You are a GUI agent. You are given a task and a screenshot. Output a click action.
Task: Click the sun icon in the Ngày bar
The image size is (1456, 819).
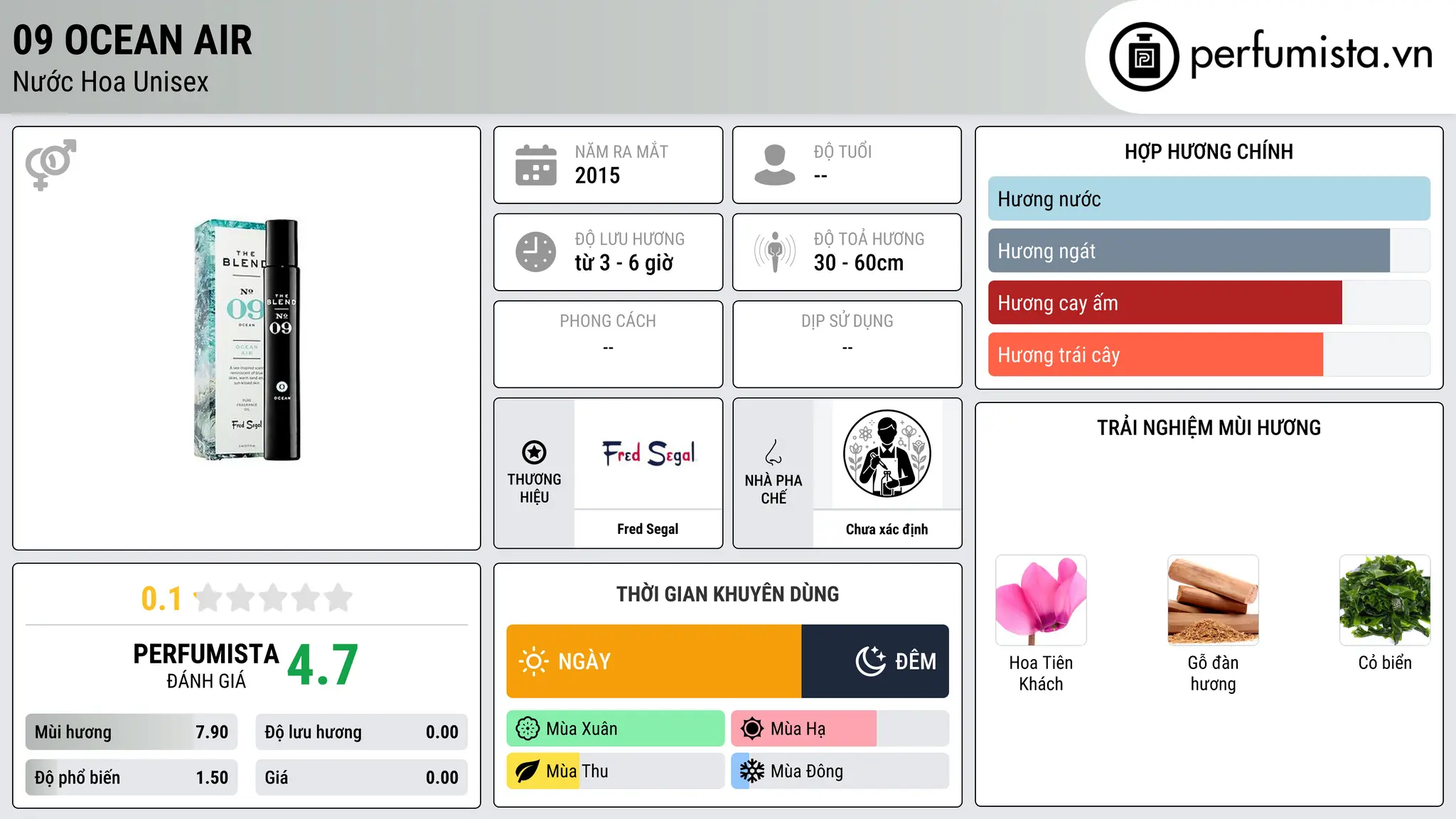pos(533,661)
